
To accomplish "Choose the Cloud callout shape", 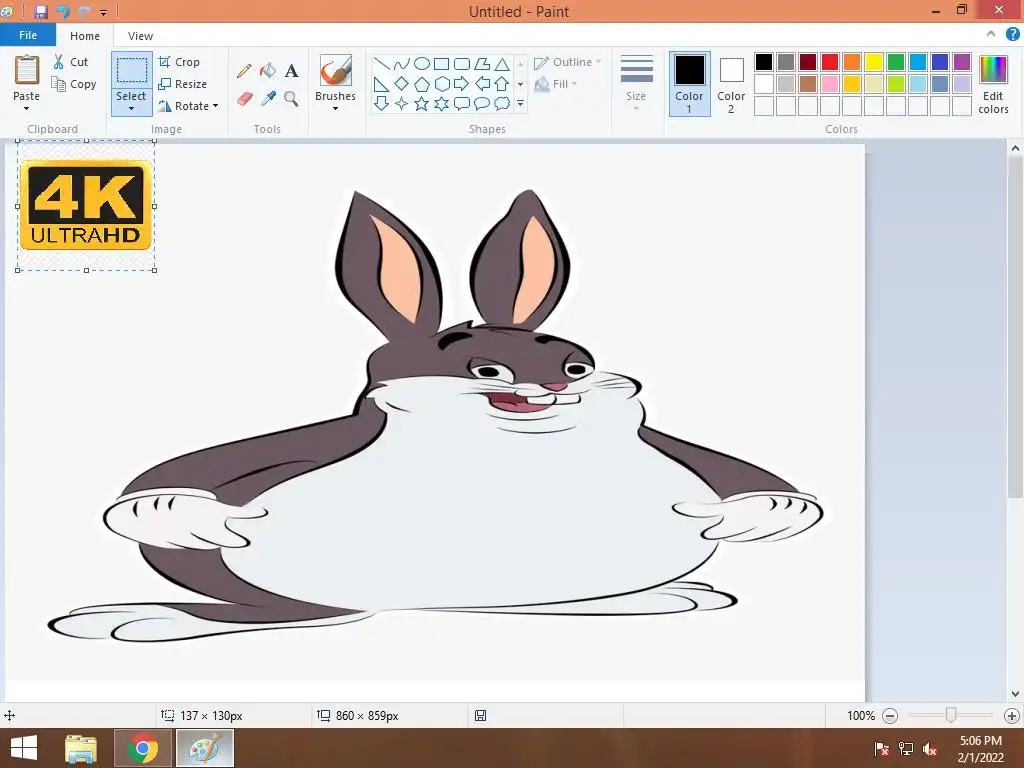I will 502,103.
